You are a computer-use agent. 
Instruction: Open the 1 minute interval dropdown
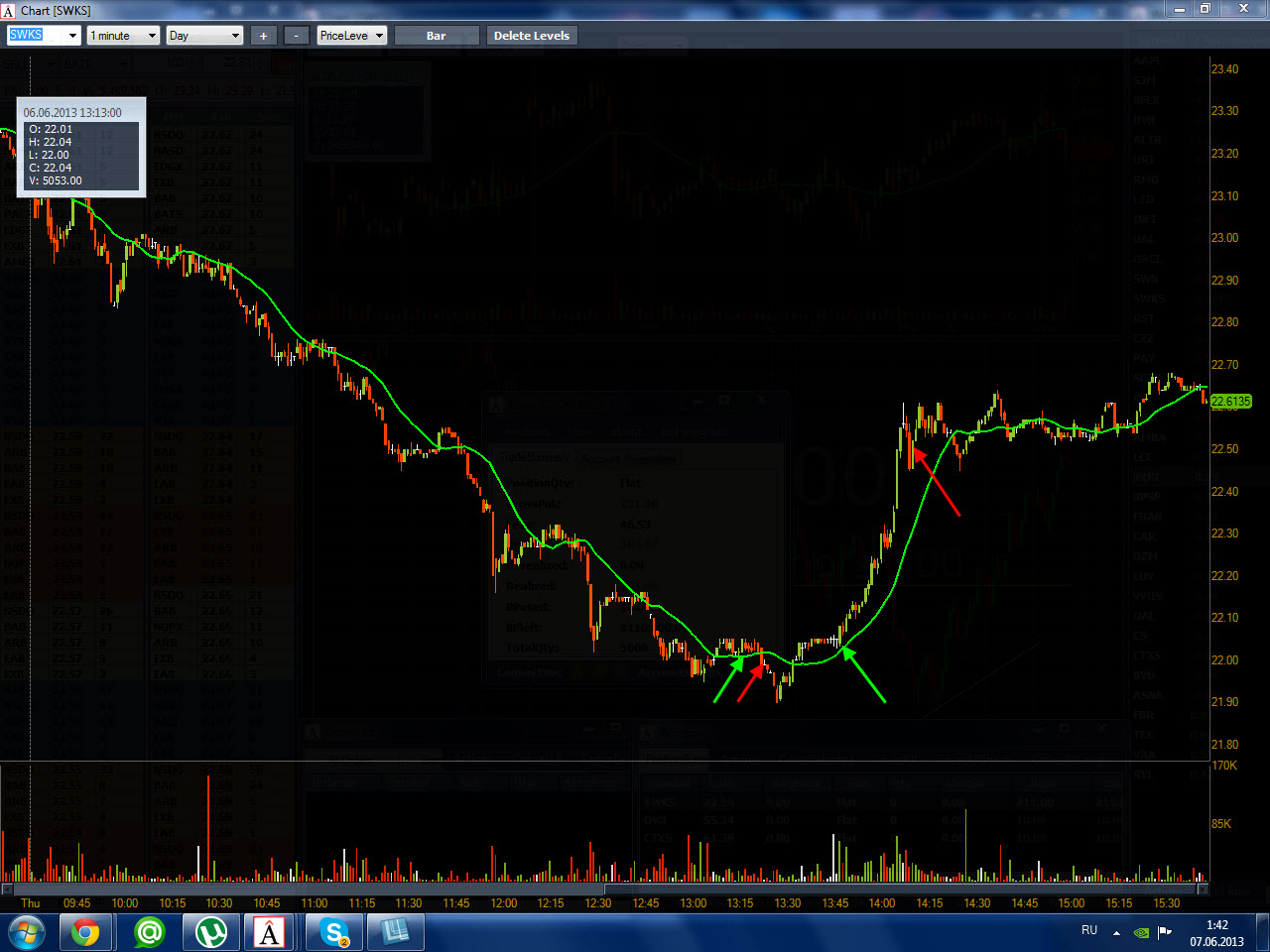(x=123, y=36)
